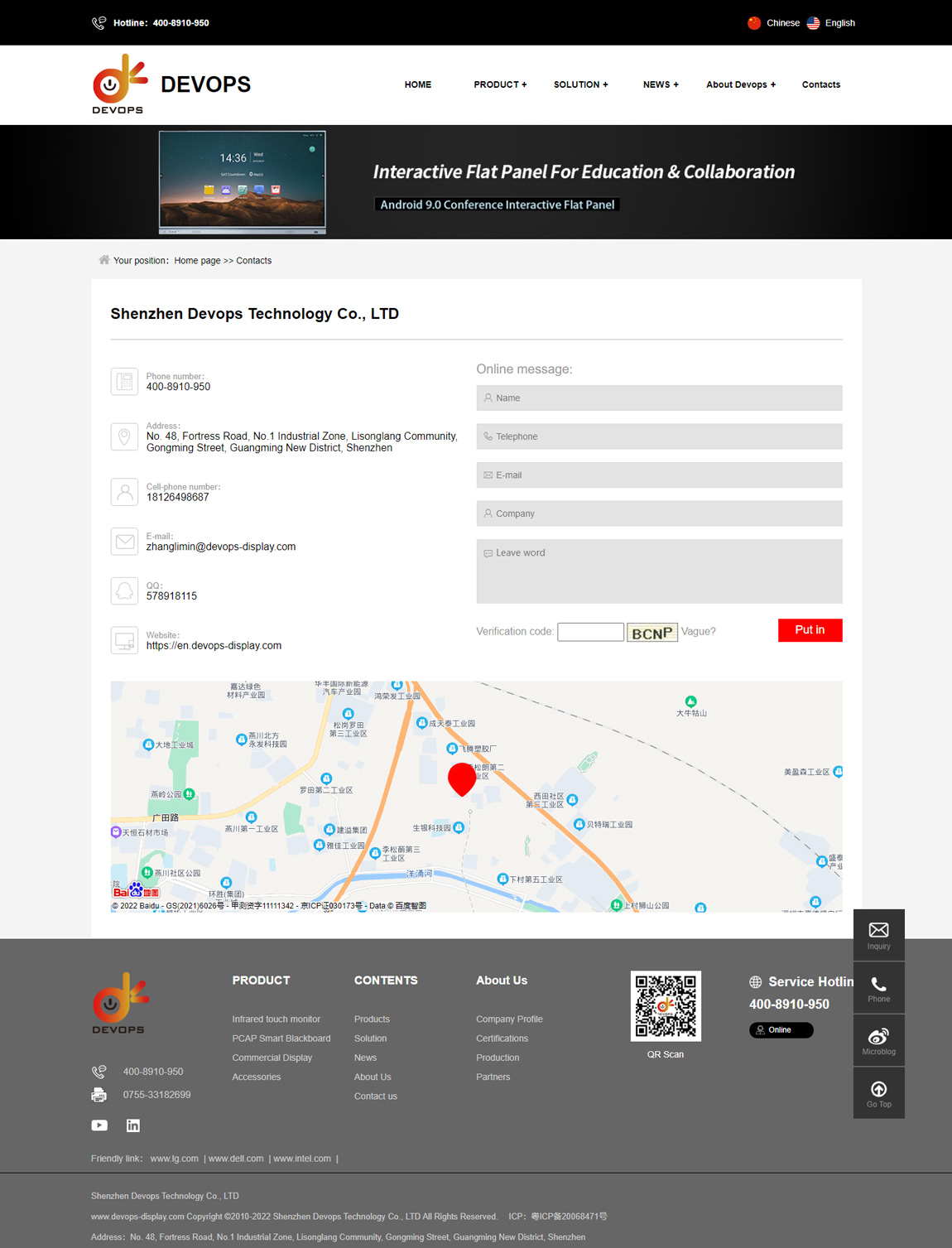Screen dimensions: 952x1248
Task: Refresh the BCNP verification code image
Action: point(652,633)
